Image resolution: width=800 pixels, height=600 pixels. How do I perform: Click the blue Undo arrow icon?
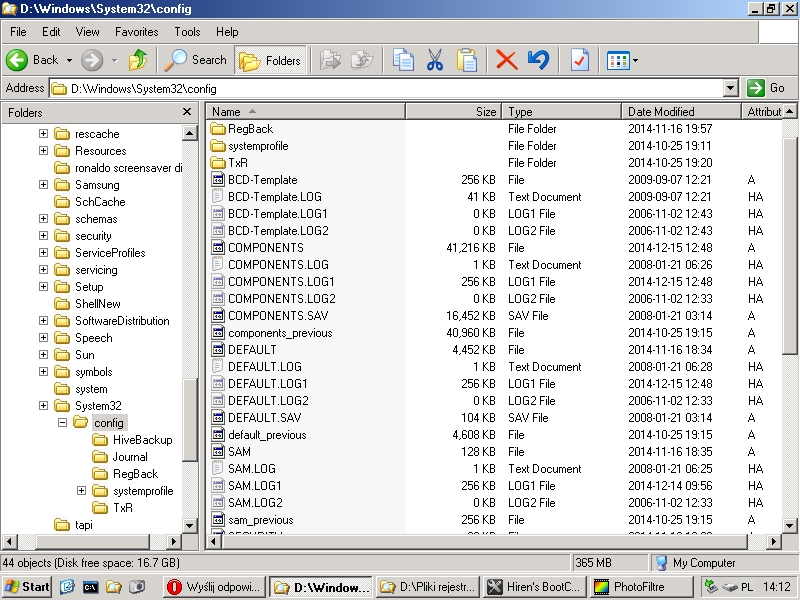[539, 60]
